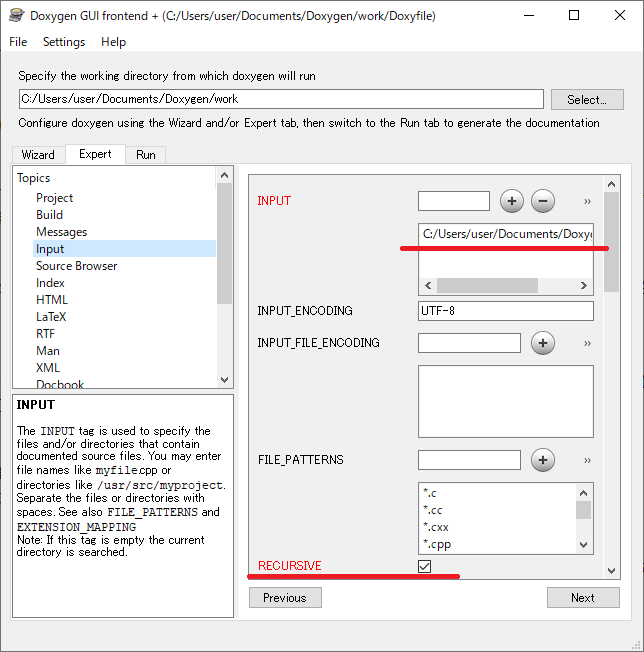Click the minus button next to INPUT field
Viewport: 644px width, 652px height.
[x=542, y=201]
